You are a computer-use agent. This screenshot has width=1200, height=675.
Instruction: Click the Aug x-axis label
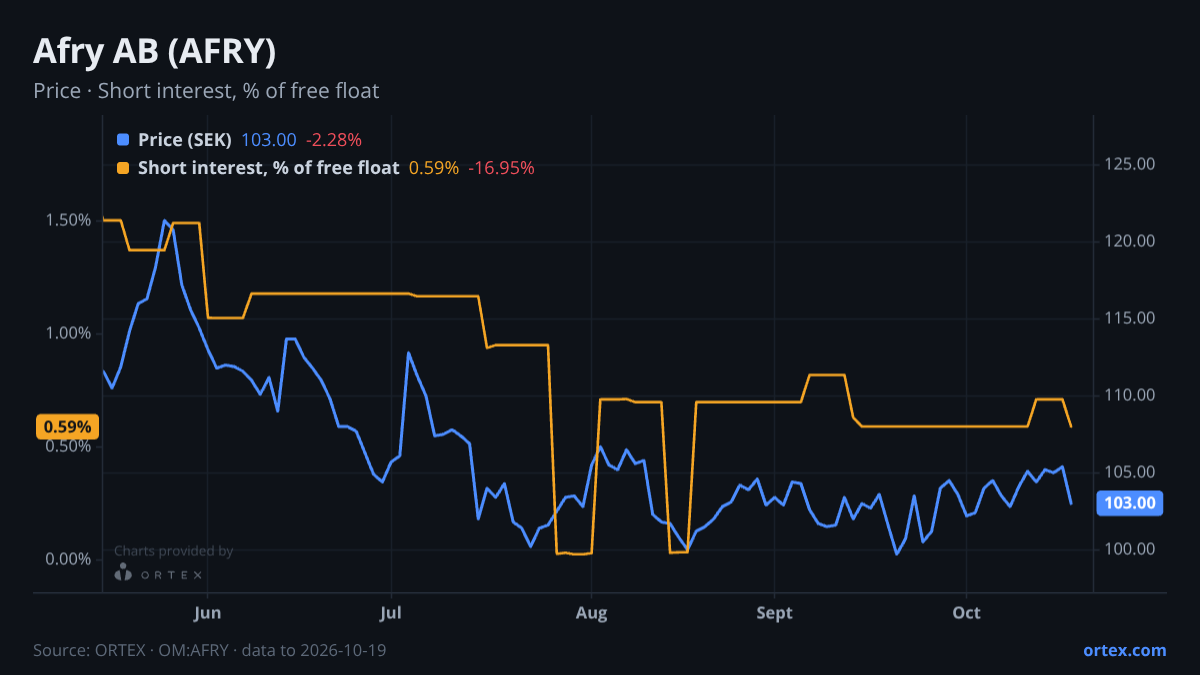(592, 612)
